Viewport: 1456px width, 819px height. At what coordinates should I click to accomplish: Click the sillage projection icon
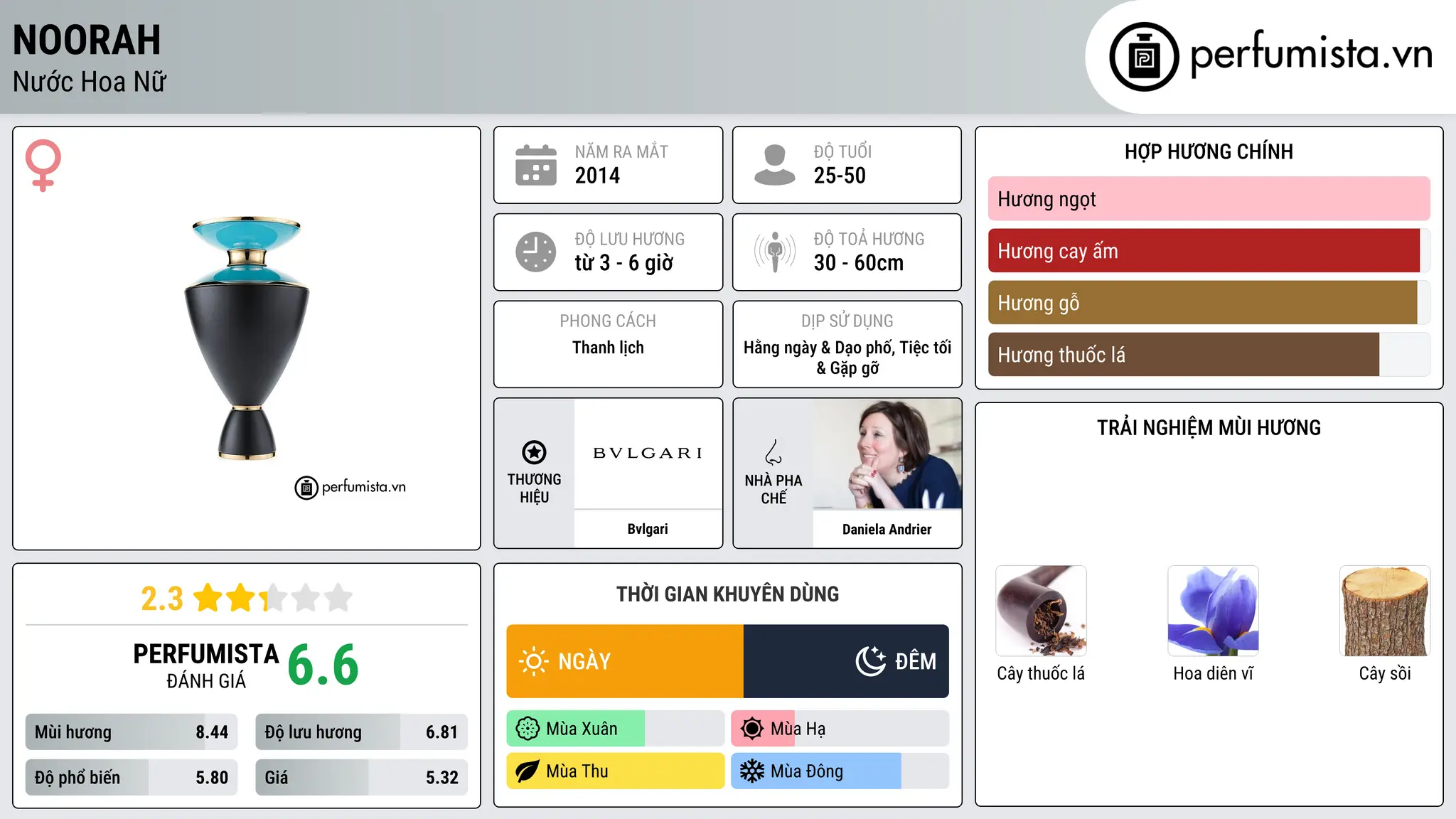tap(775, 252)
